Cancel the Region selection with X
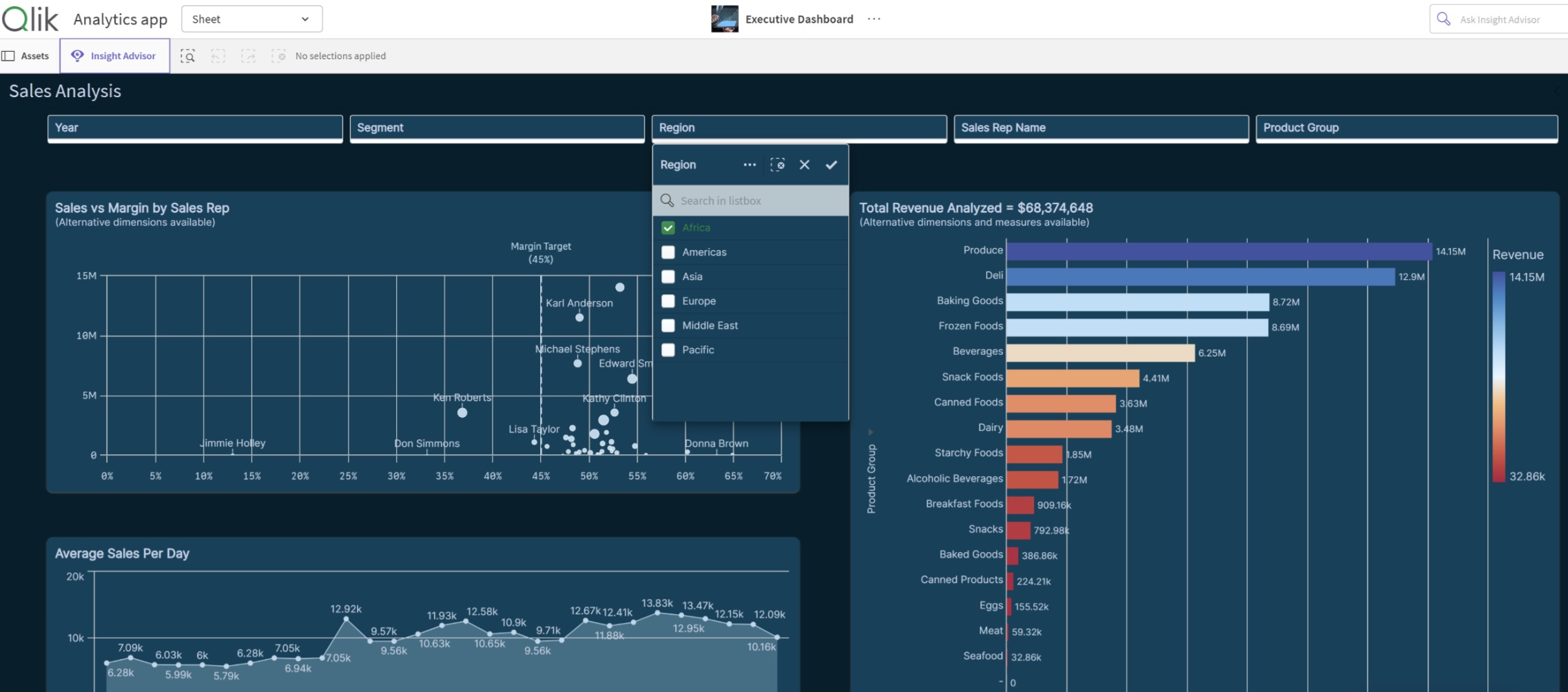The height and width of the screenshot is (692, 1568). click(x=804, y=165)
